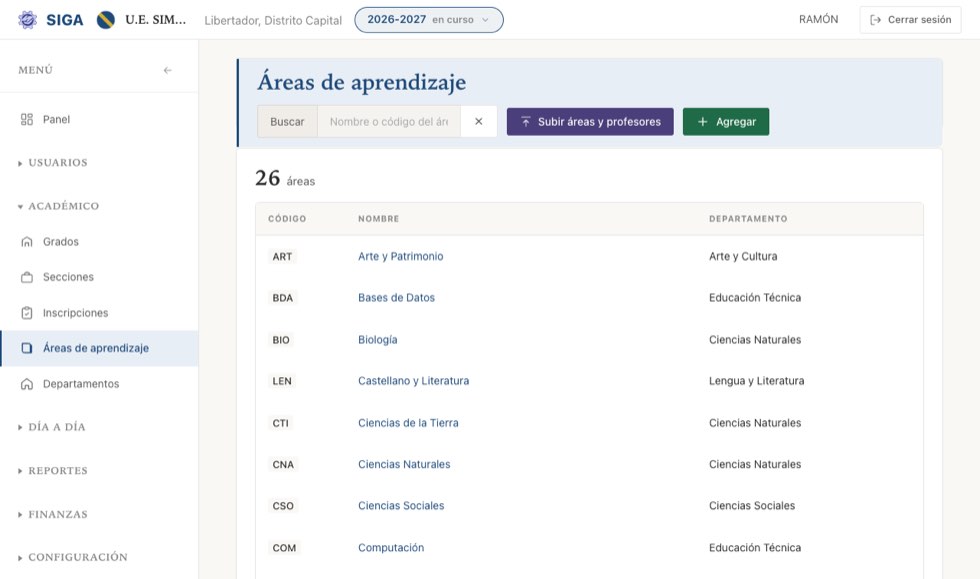Click the CSO code badge
Viewport: 980px width, 579px height.
tap(282, 505)
